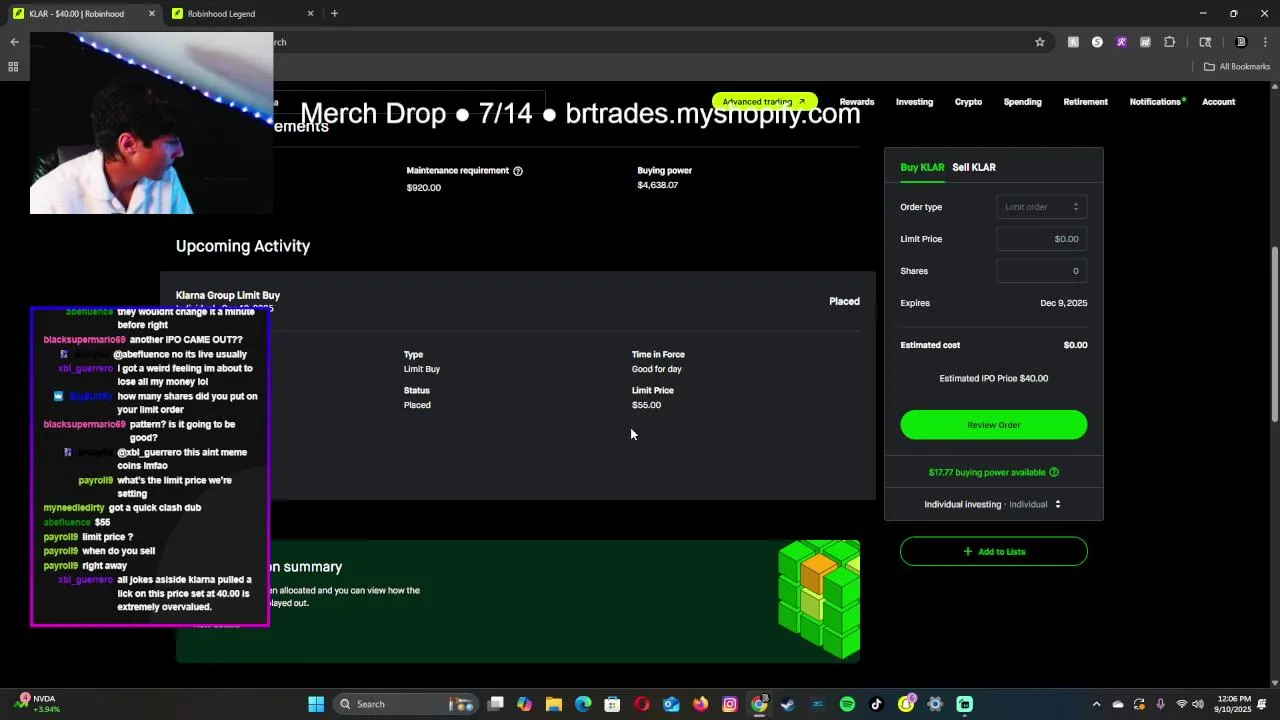Launch Firefox from taskbar
The height and width of the screenshot is (720, 1280).
(700, 704)
